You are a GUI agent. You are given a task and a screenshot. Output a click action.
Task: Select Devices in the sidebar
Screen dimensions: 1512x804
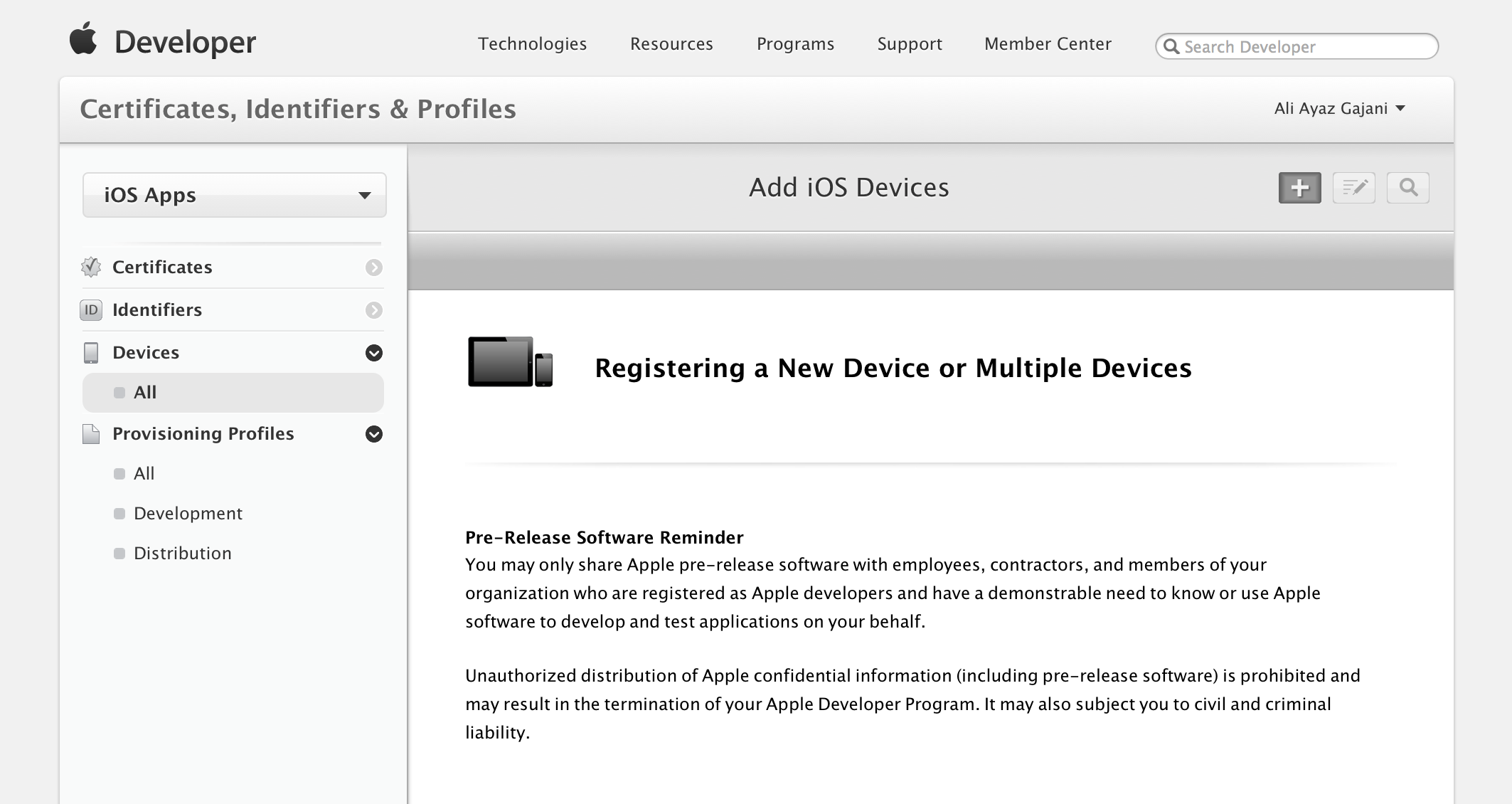146,352
